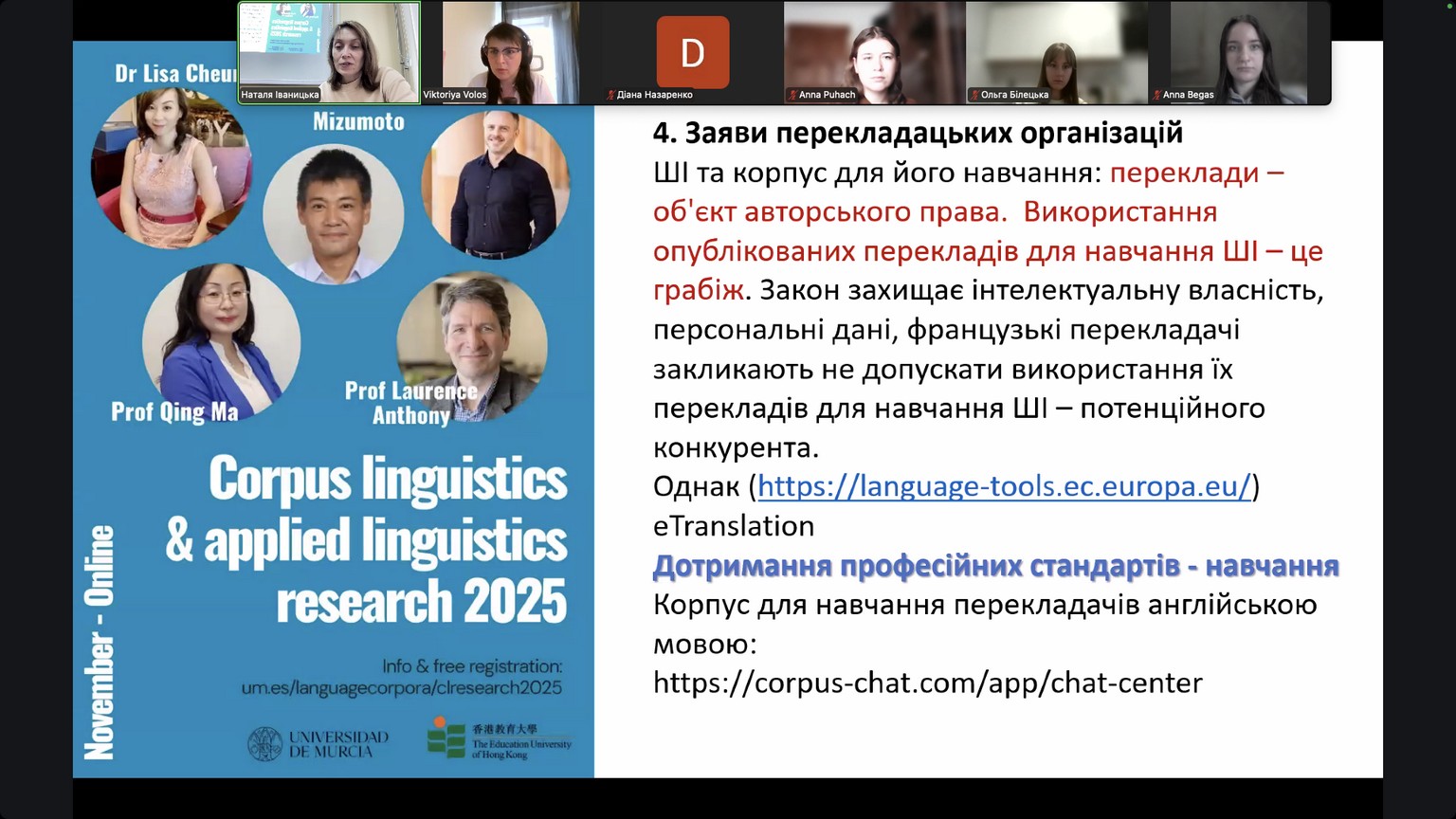
Task: Click Prof Qing Ma's round photo
Action: [x=221, y=337]
